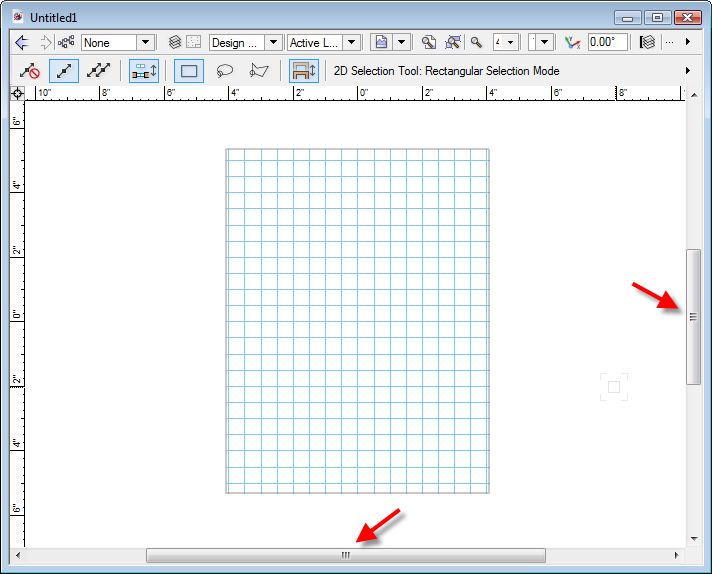Click the Fit to Page zoom icon
Image resolution: width=712 pixels, height=574 pixels.
[x=428, y=43]
